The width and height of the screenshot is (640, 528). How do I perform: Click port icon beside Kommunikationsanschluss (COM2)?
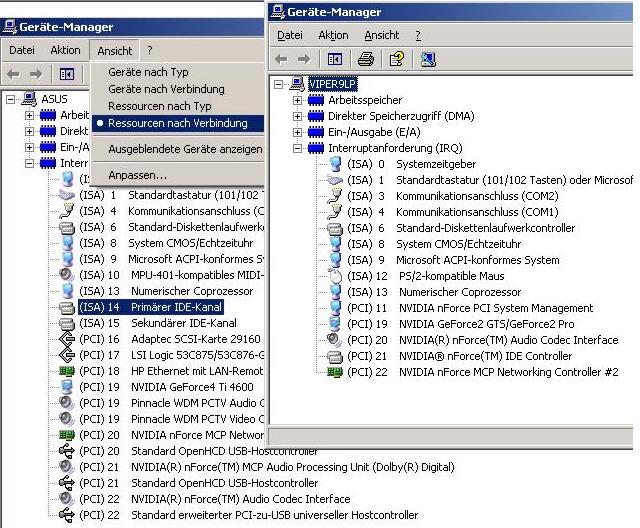(x=335, y=196)
